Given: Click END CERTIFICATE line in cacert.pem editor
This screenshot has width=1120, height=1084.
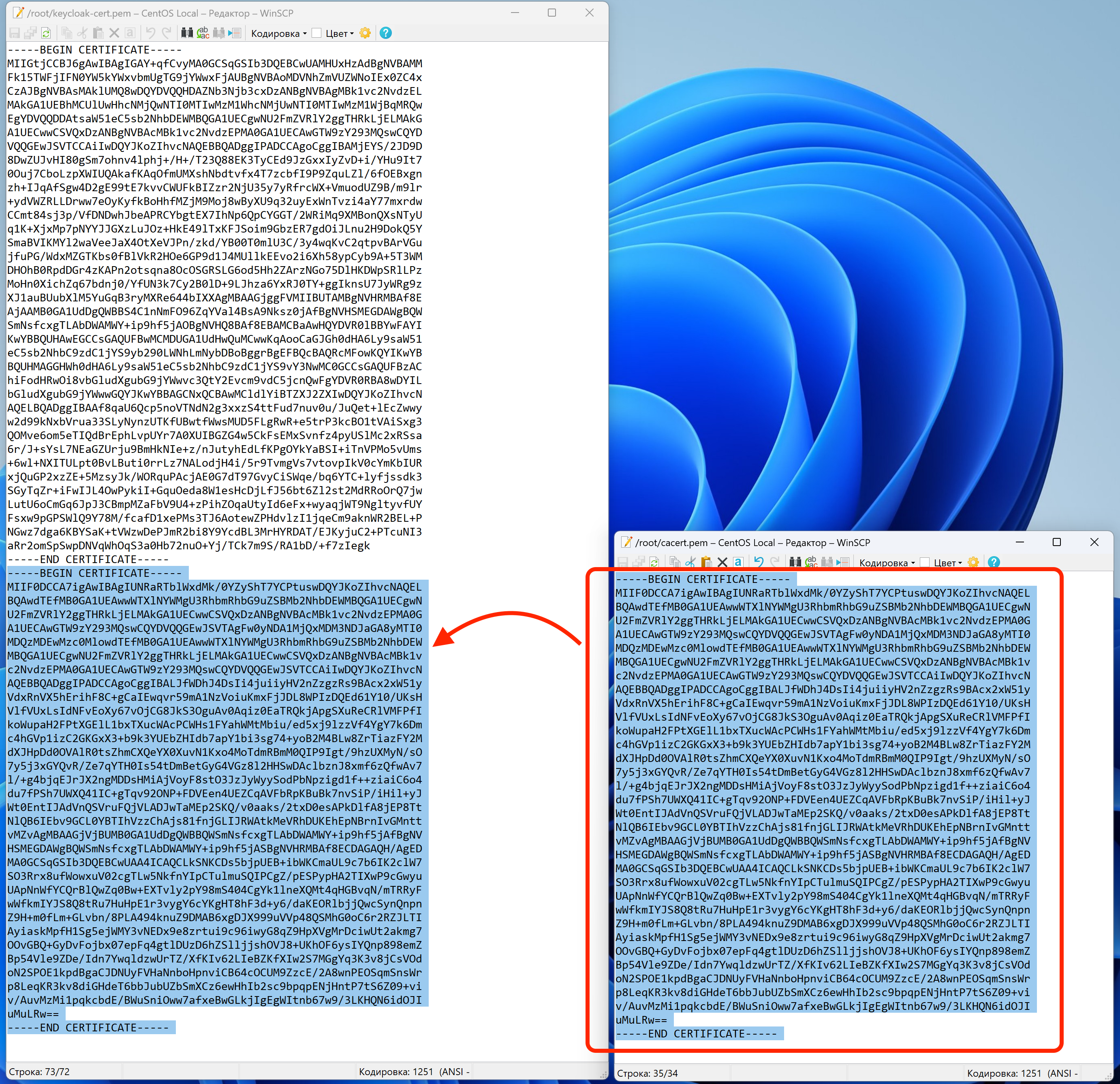Looking at the screenshot, I should (x=696, y=1033).
